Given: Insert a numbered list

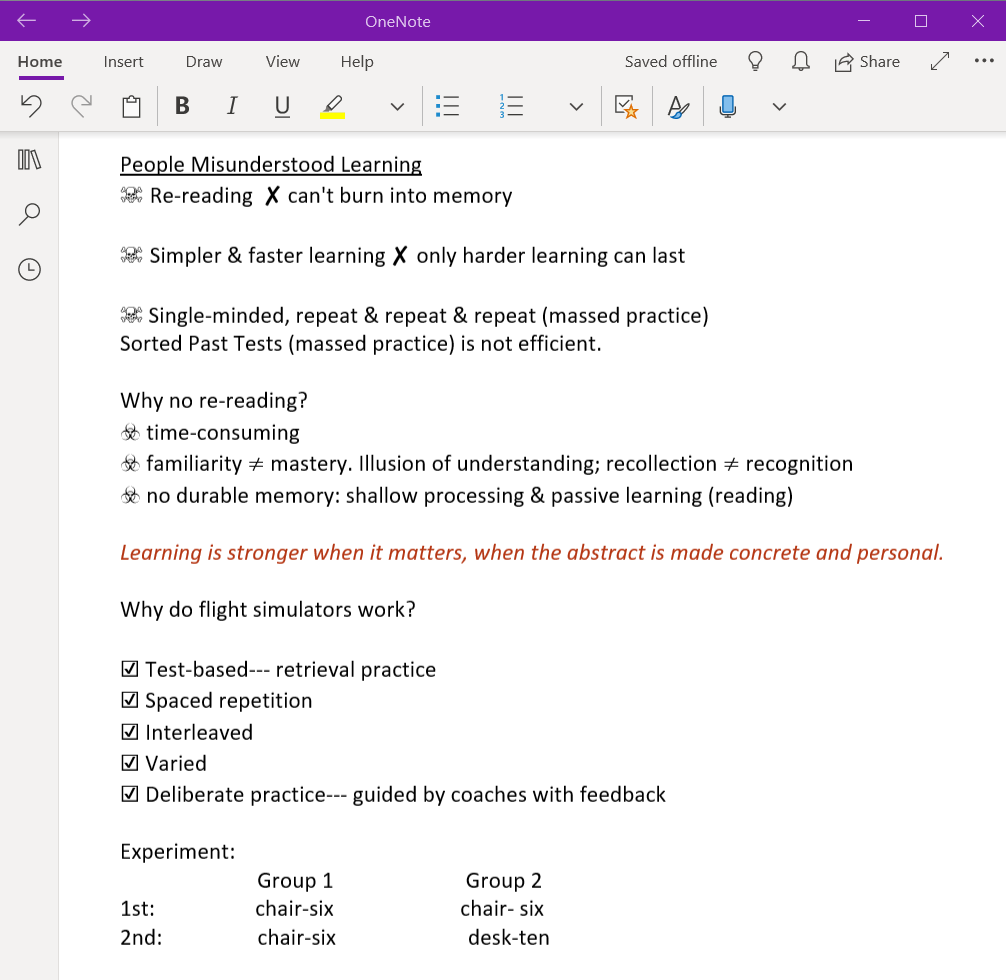Looking at the screenshot, I should click(x=511, y=106).
